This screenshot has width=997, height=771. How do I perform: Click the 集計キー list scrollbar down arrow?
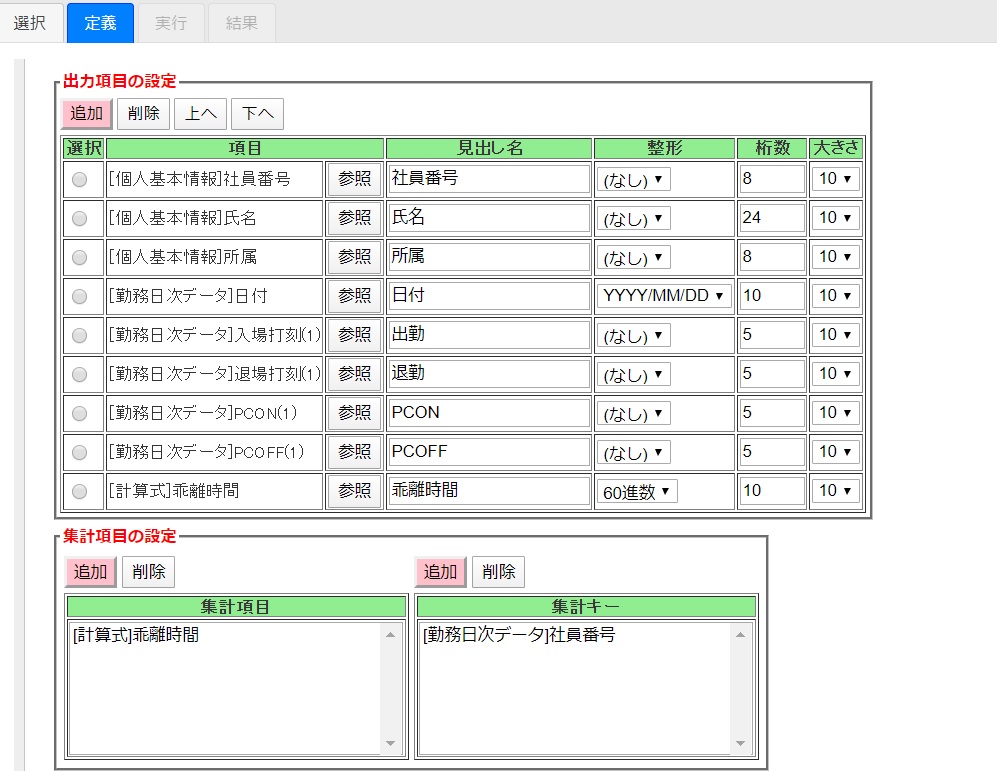pyautogui.click(x=740, y=743)
